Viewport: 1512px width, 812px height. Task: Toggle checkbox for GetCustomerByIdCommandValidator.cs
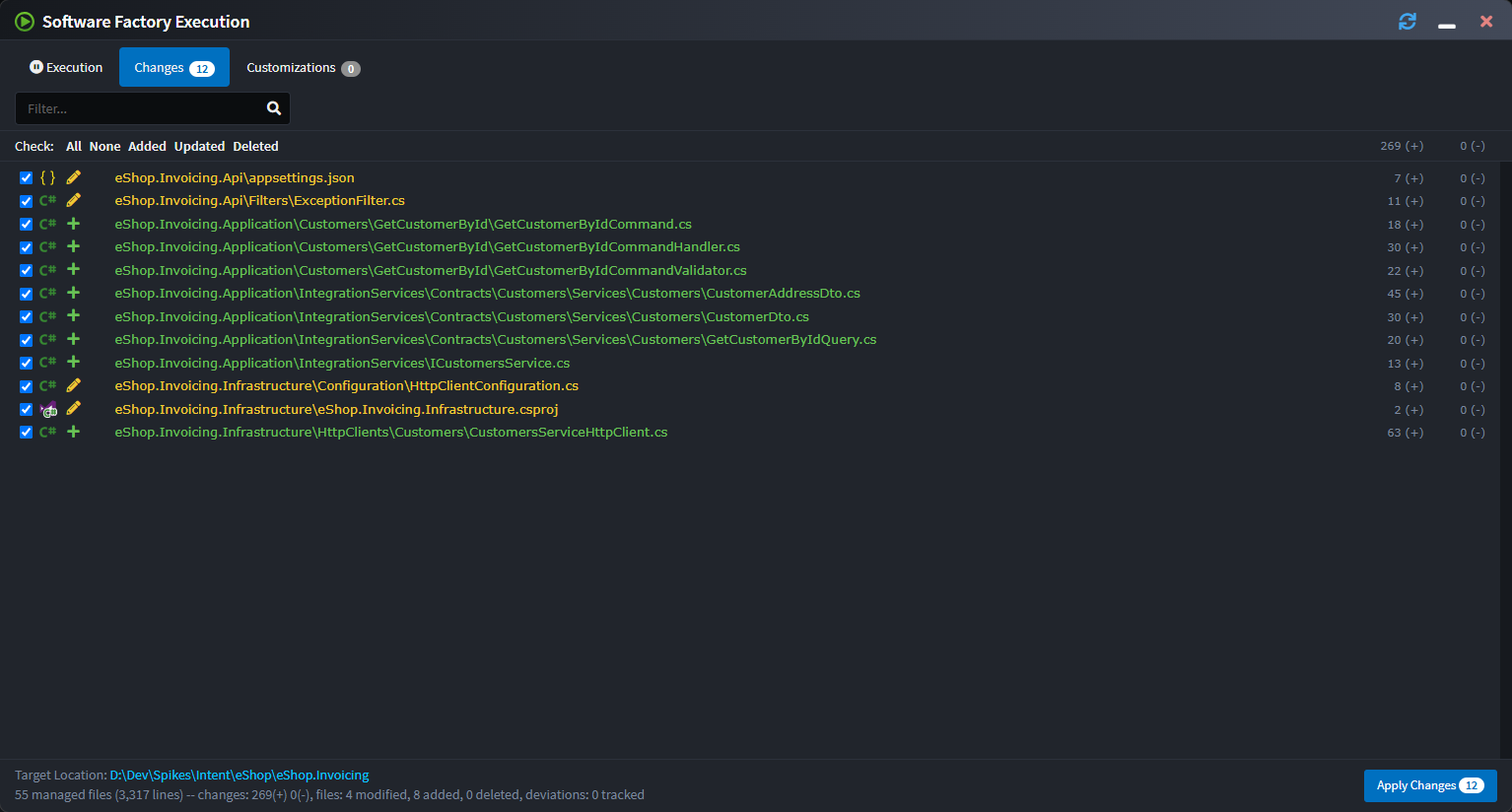tap(27, 271)
